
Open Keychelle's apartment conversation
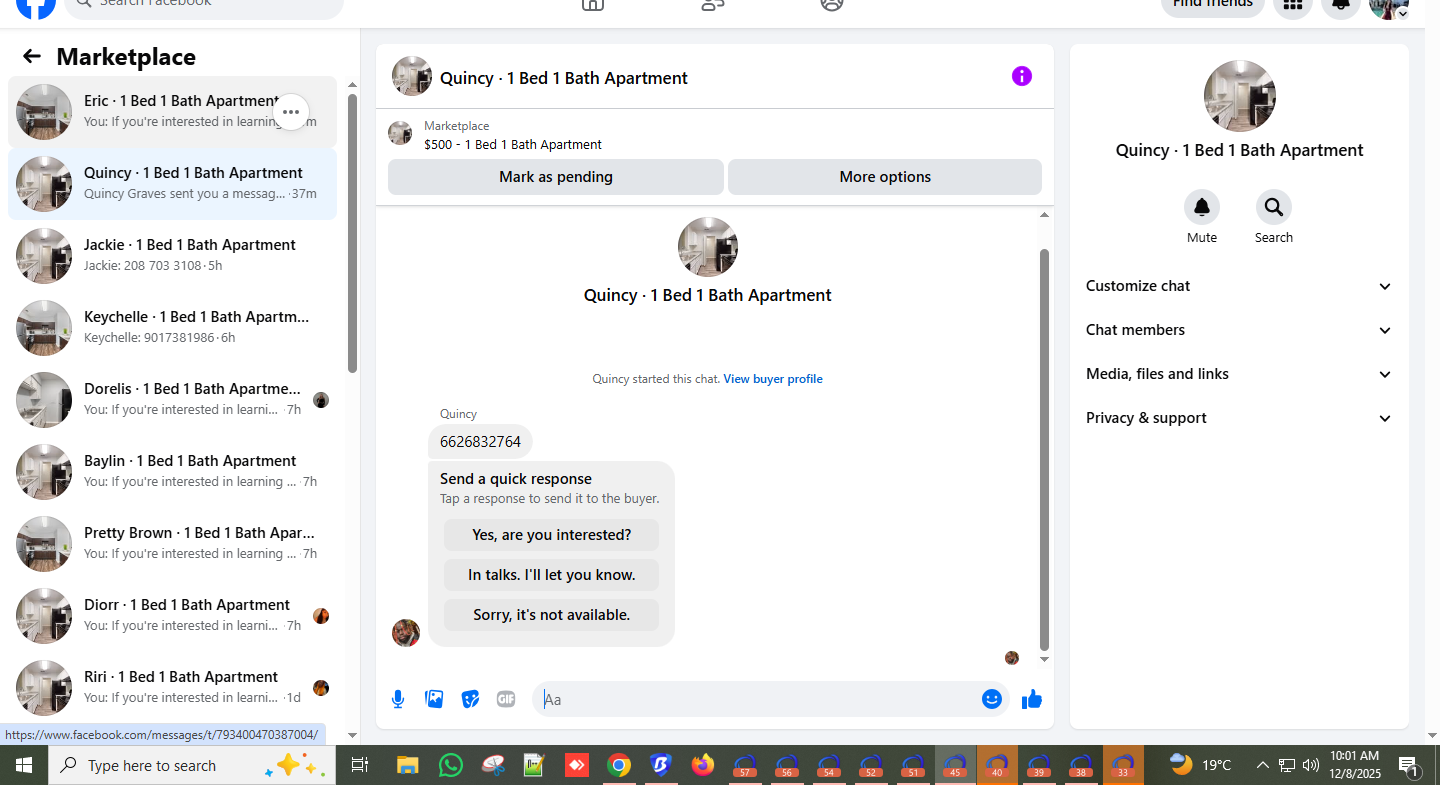click(x=172, y=328)
